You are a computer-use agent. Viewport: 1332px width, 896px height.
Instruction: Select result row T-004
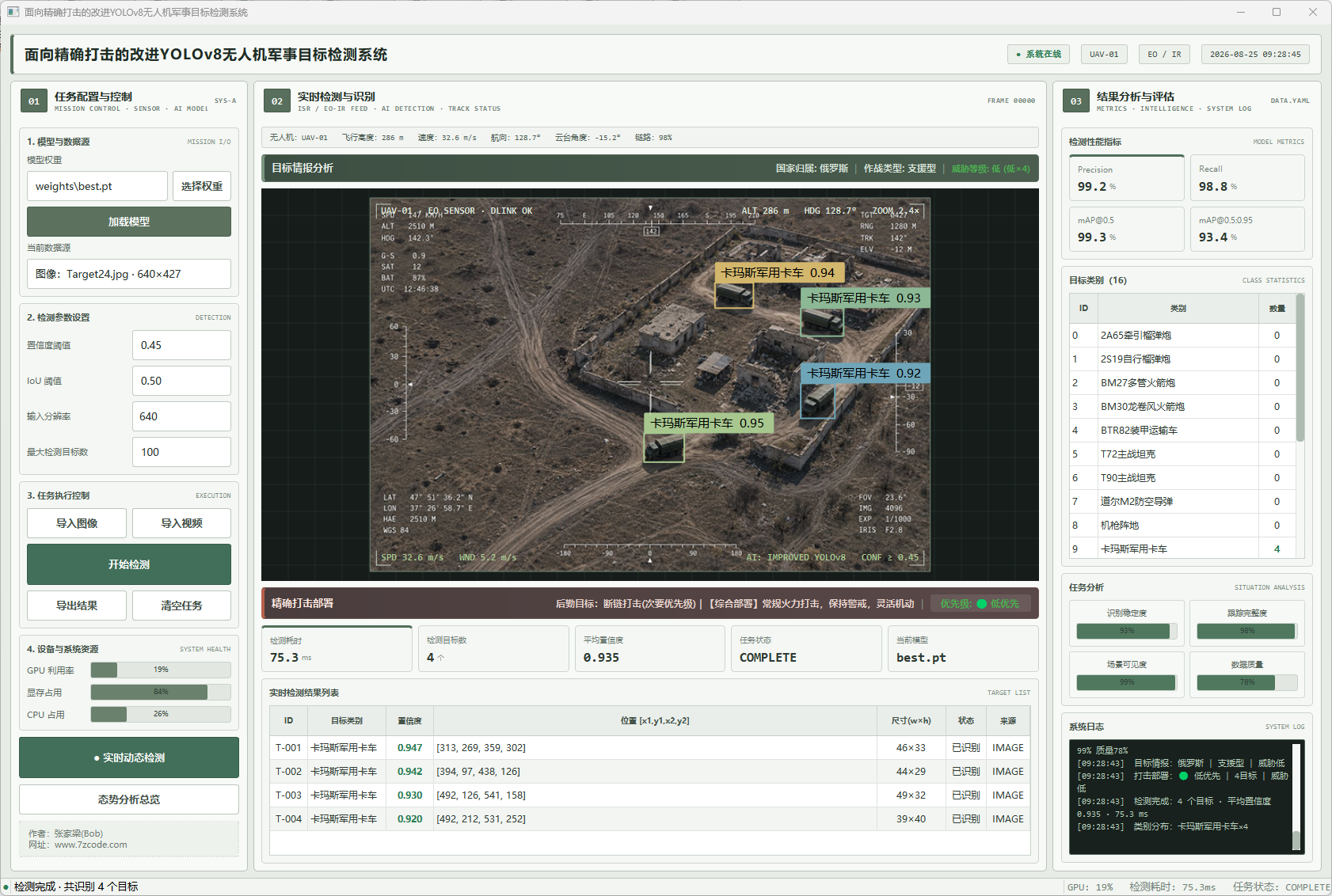650,819
